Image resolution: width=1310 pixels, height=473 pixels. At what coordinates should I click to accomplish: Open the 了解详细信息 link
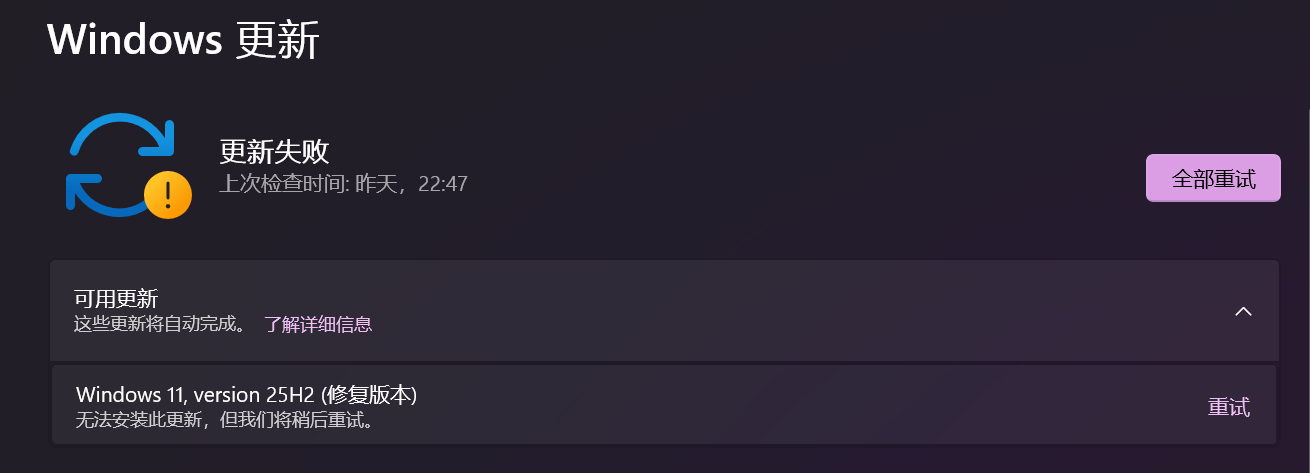click(x=318, y=324)
